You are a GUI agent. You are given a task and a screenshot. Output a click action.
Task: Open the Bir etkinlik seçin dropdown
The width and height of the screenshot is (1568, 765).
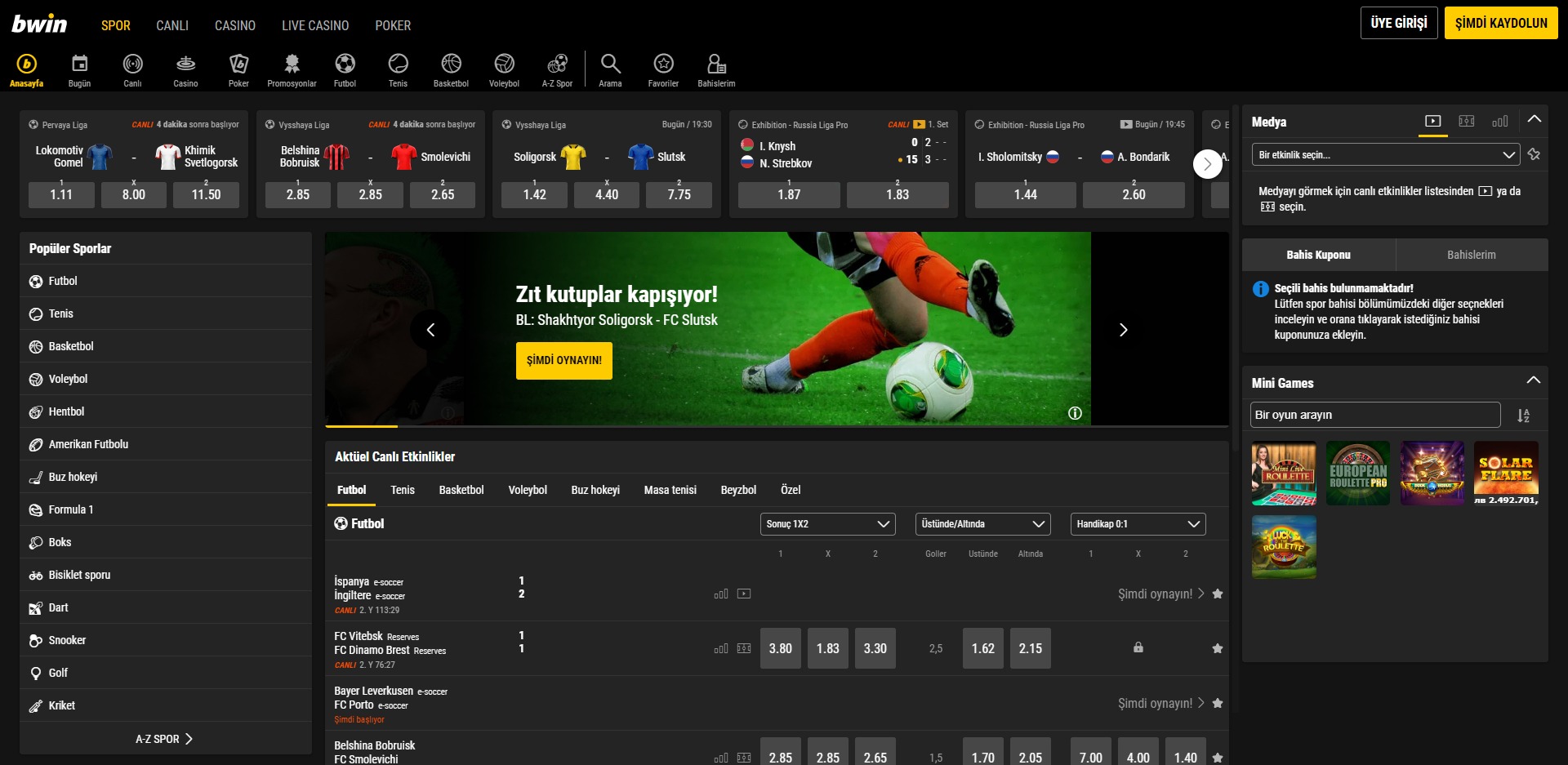coord(1386,154)
